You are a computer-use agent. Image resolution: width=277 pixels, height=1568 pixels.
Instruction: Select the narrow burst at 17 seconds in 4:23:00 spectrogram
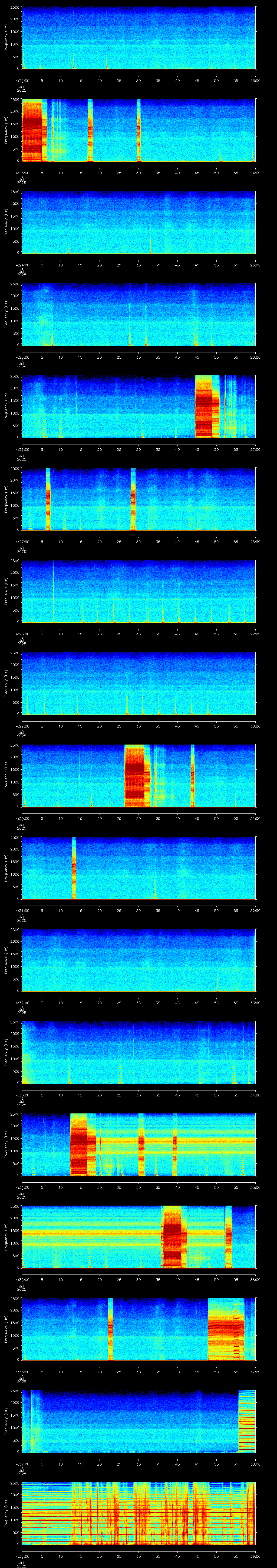pyautogui.click(x=90, y=130)
